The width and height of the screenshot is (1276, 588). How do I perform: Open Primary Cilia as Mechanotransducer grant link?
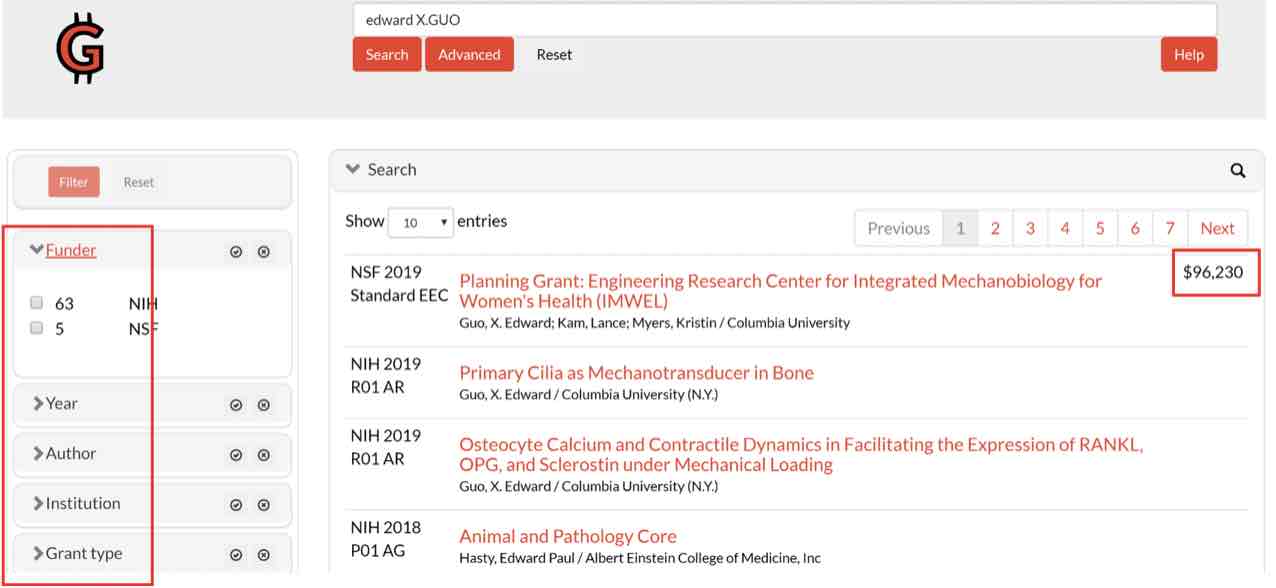point(636,373)
